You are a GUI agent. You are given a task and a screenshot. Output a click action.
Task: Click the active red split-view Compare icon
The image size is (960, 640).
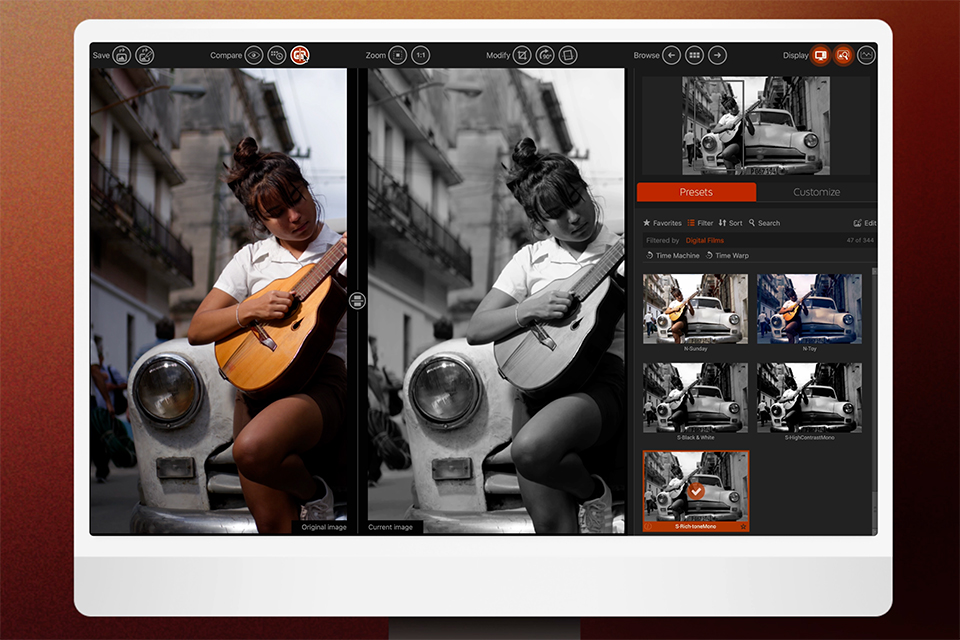coord(300,55)
